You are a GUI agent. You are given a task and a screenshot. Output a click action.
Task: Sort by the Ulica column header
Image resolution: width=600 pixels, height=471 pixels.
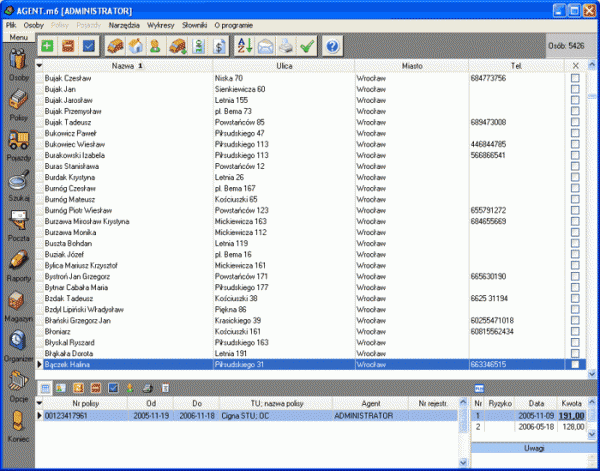(x=284, y=66)
